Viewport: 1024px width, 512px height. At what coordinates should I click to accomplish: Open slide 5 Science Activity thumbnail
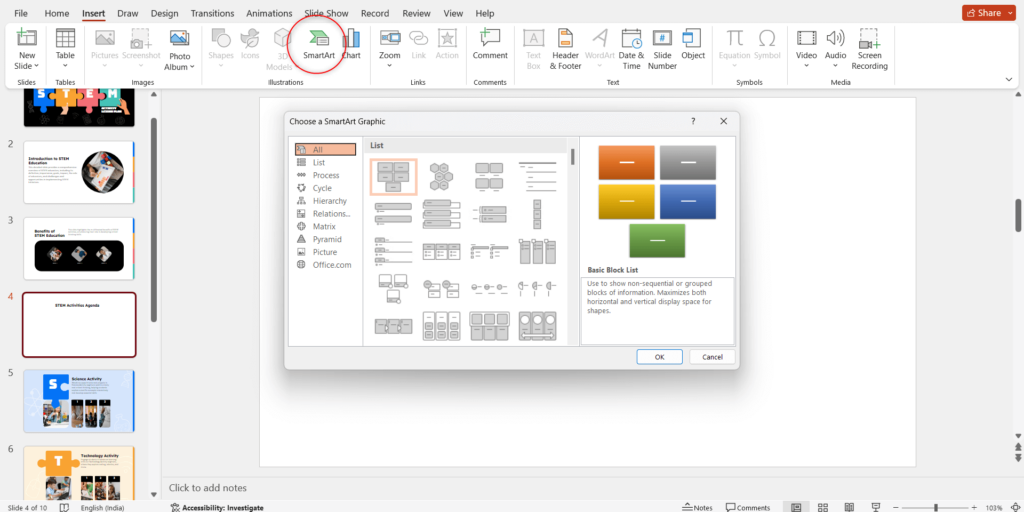78,401
